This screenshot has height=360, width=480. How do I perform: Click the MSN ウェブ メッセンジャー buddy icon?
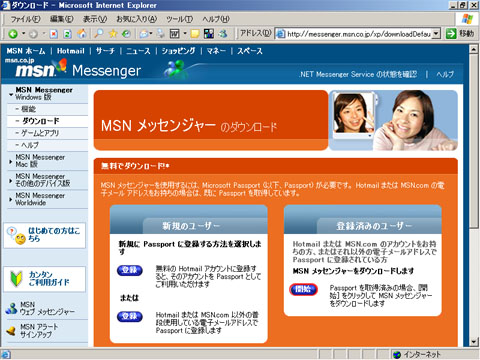(11, 308)
